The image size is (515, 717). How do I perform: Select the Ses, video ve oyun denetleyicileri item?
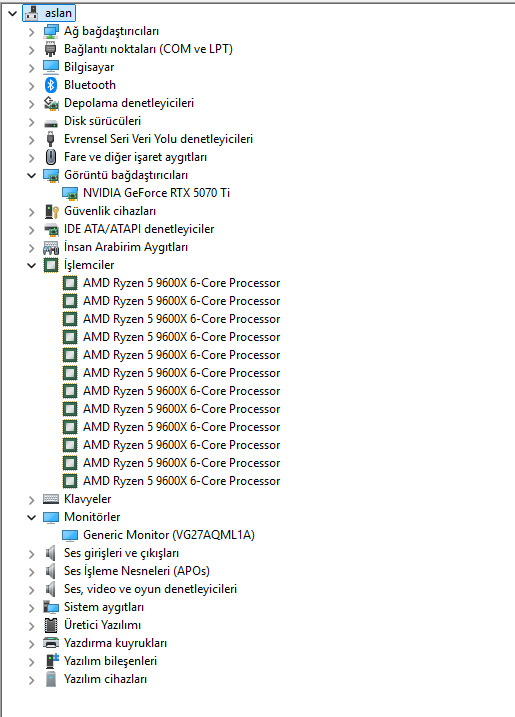pos(150,589)
